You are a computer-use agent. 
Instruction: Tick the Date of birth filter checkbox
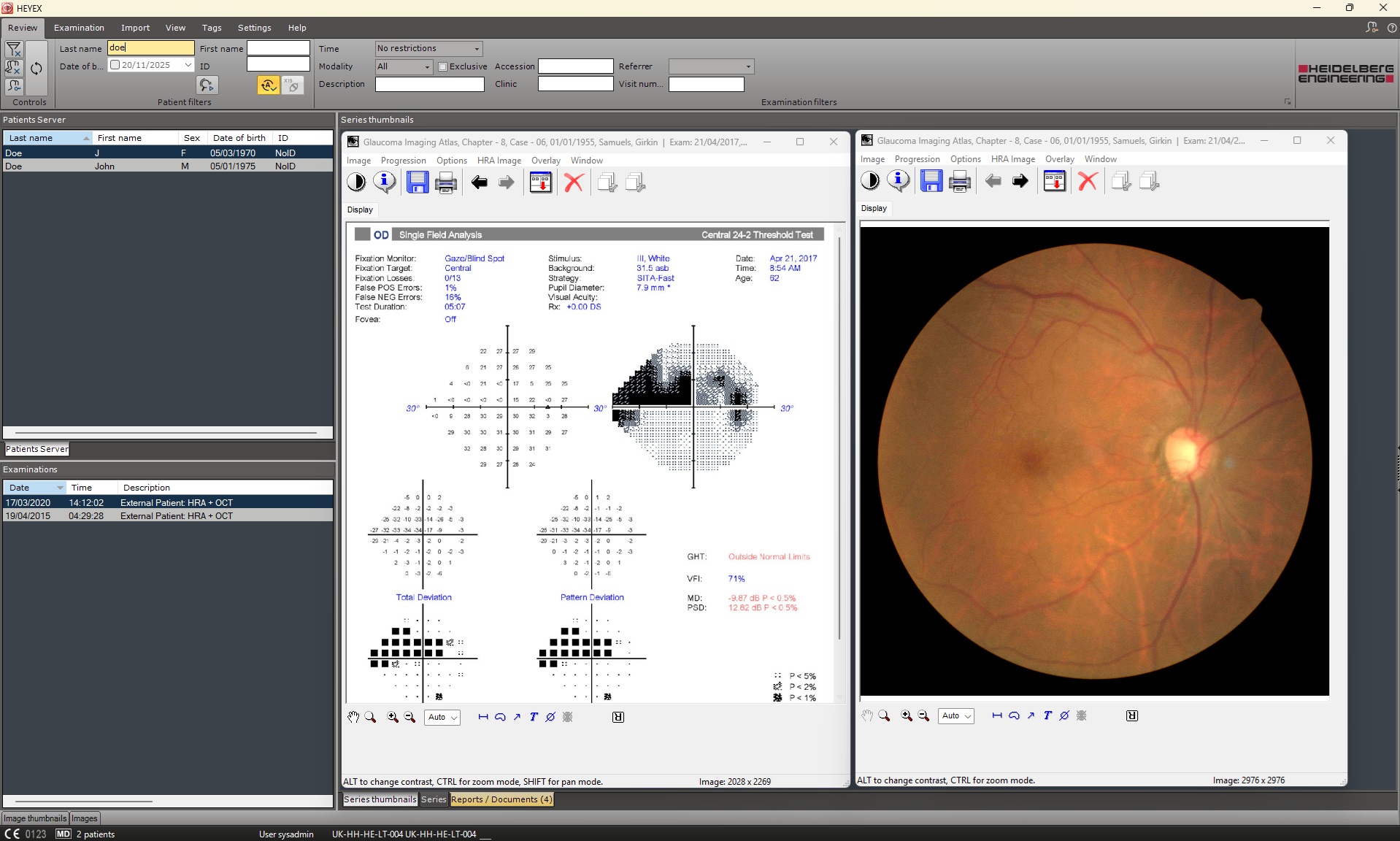115,65
